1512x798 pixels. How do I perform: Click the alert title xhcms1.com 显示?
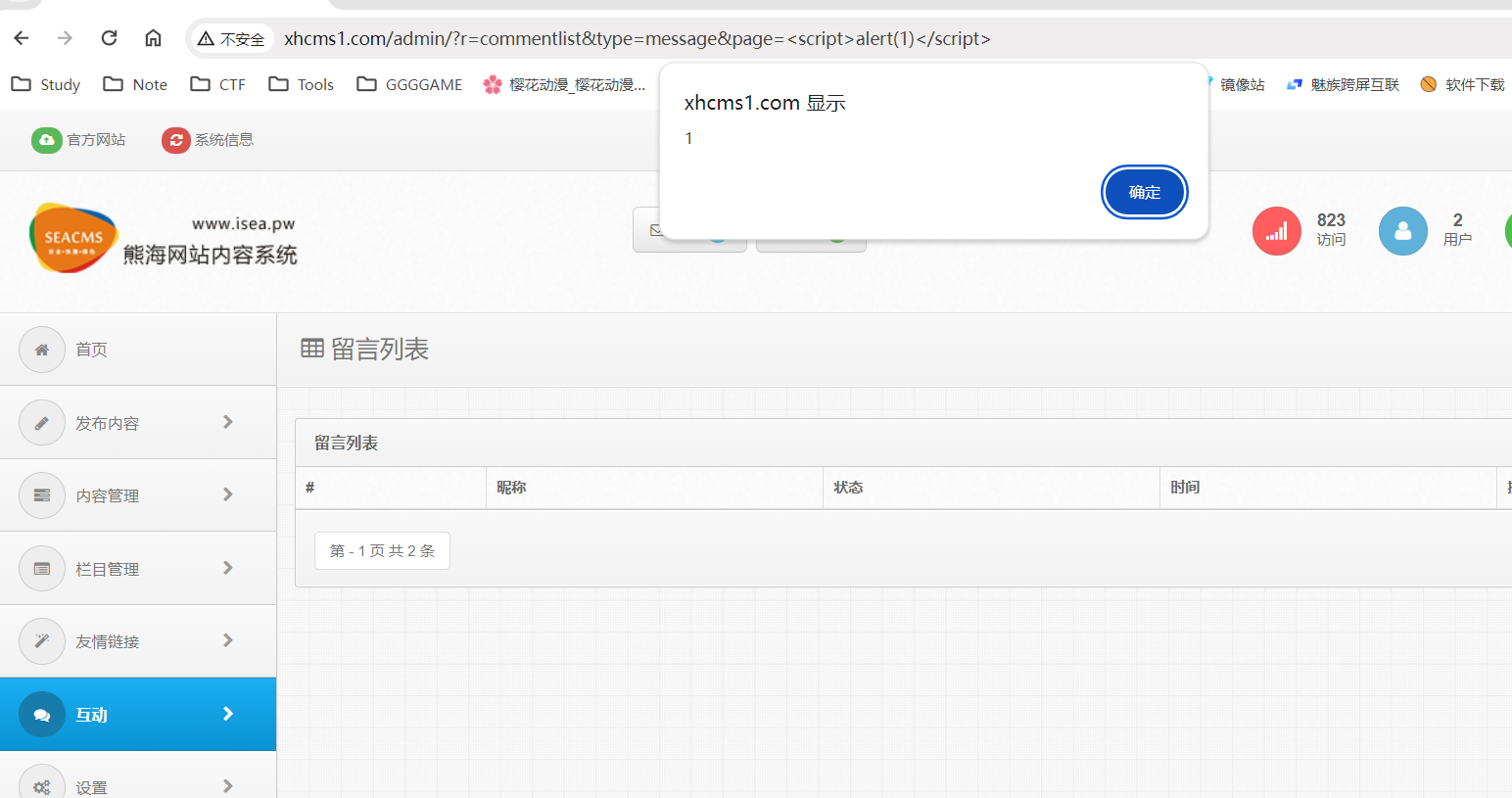click(765, 103)
